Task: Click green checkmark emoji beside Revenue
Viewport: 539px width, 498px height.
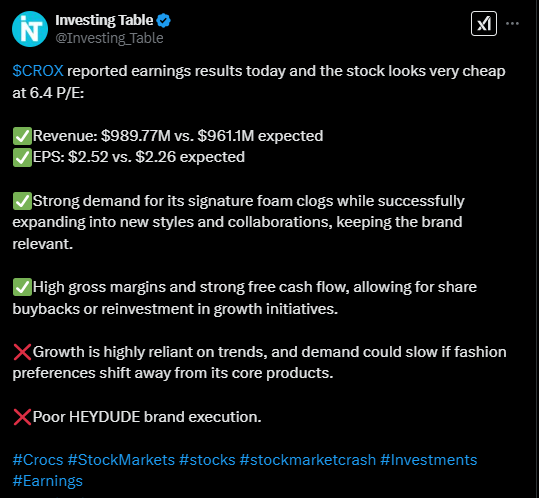Action: (x=22, y=136)
